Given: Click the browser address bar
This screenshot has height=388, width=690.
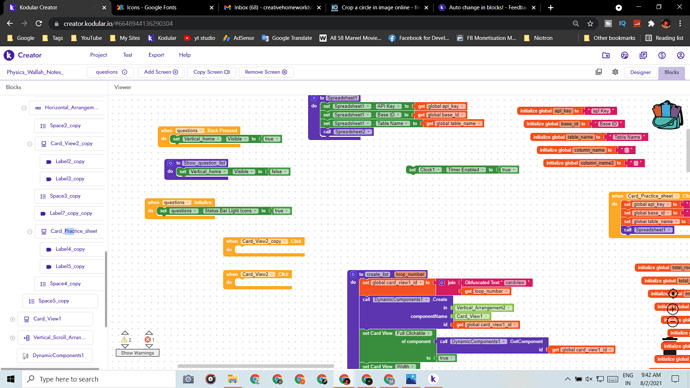Looking at the screenshot, I should pos(312,24).
